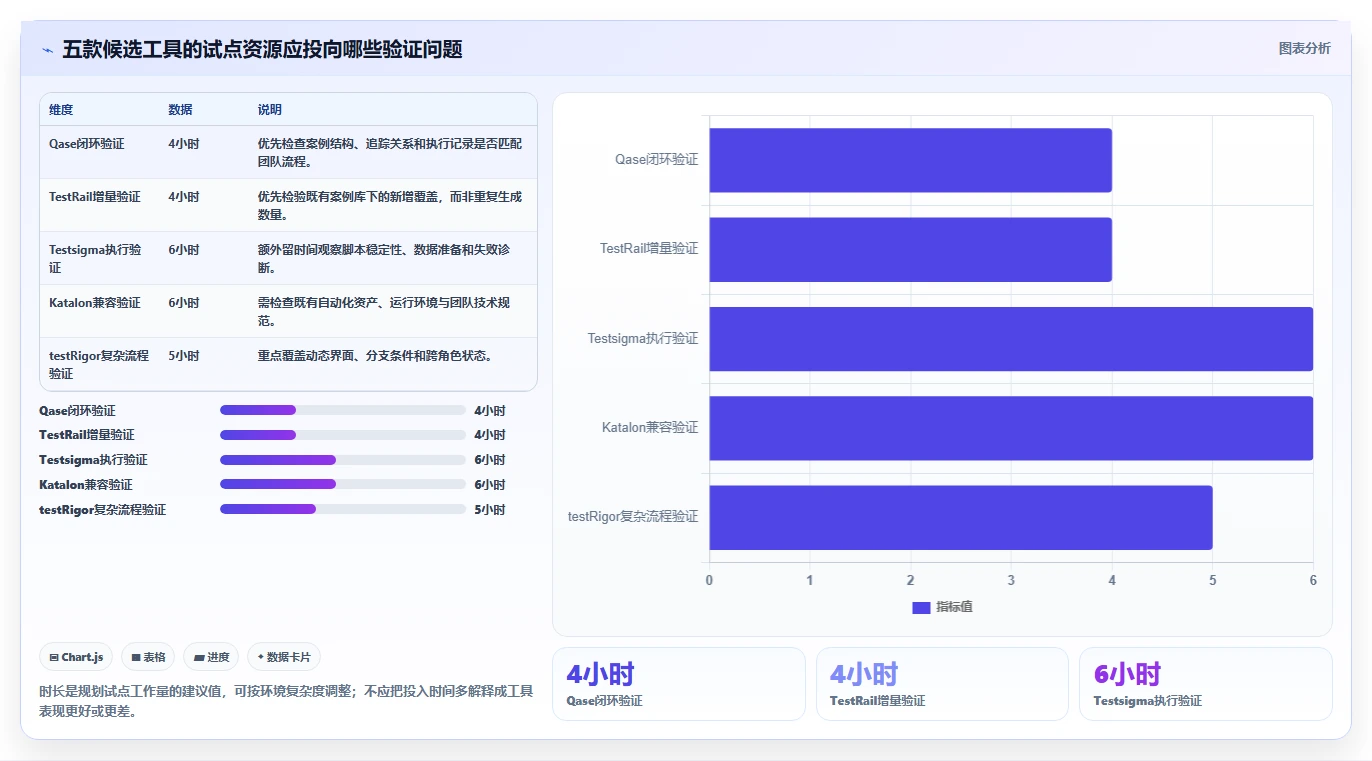The image size is (1372, 761).
Task: Click the footnote beginning 时长是规划试点工作量
Action: [x=286, y=701]
